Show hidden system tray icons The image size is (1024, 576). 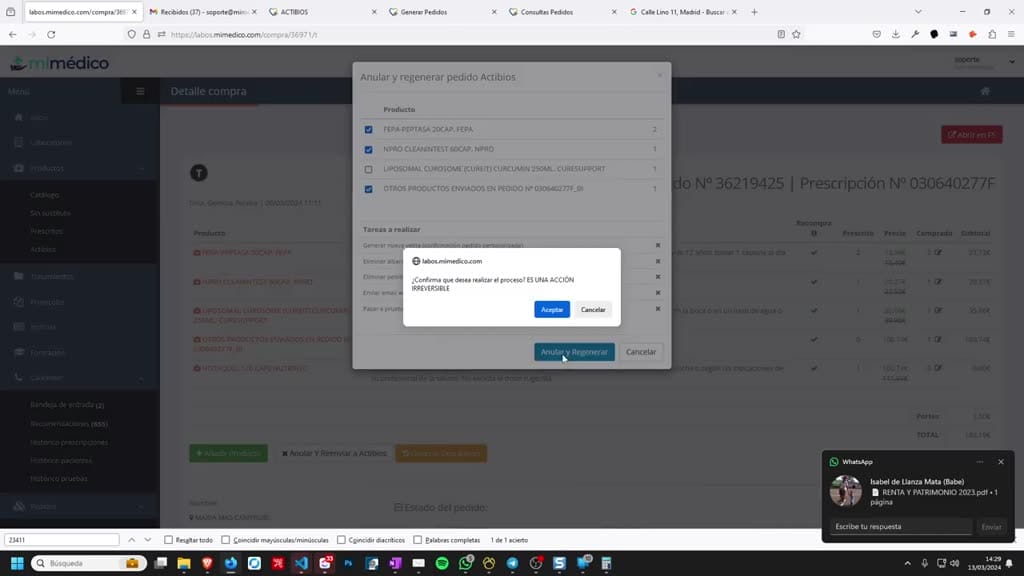907,563
